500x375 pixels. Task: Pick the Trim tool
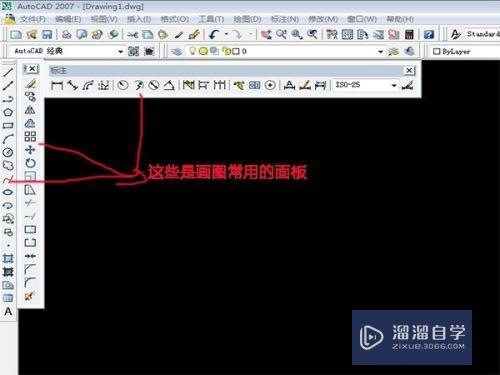click(30, 203)
